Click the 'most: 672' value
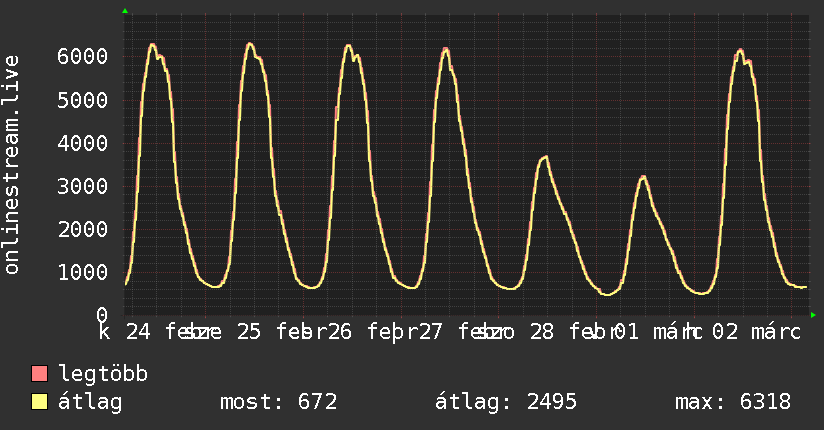Image resolution: width=824 pixels, height=430 pixels. [279, 402]
